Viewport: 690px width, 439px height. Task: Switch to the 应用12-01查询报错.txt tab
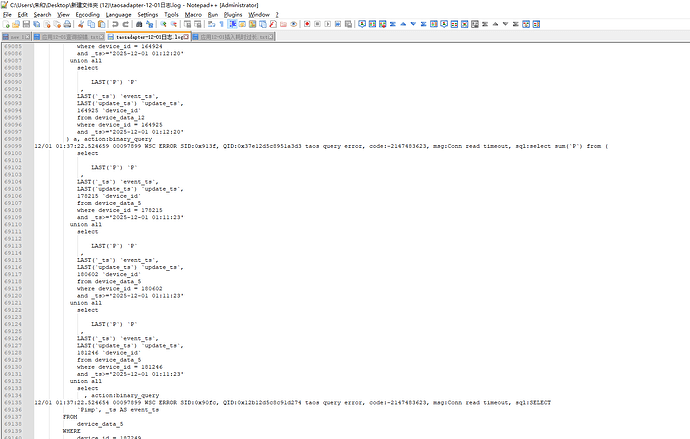tap(67, 37)
